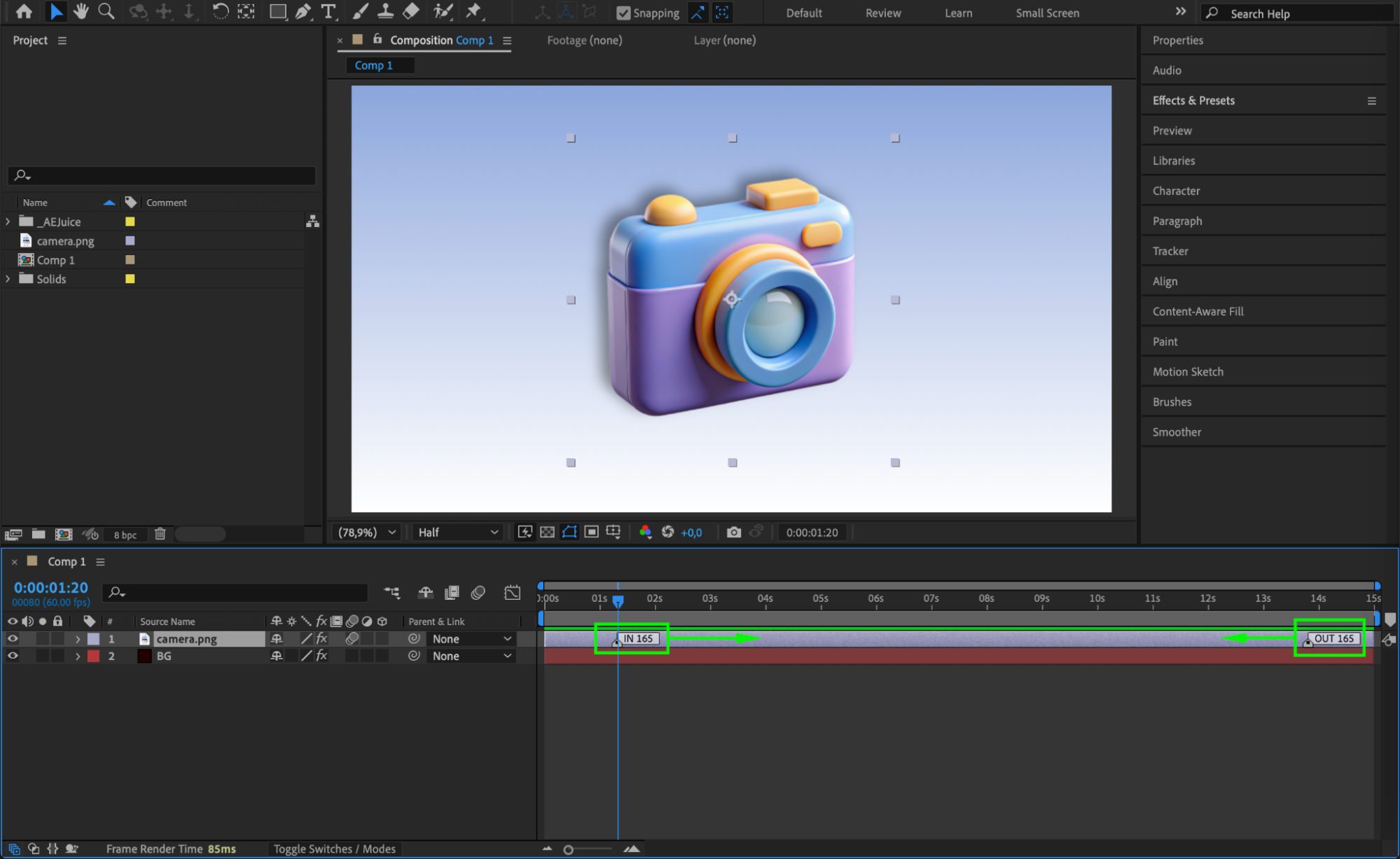The image size is (1400, 859).
Task: Click the timeline zoom slider handle
Action: [569, 850]
